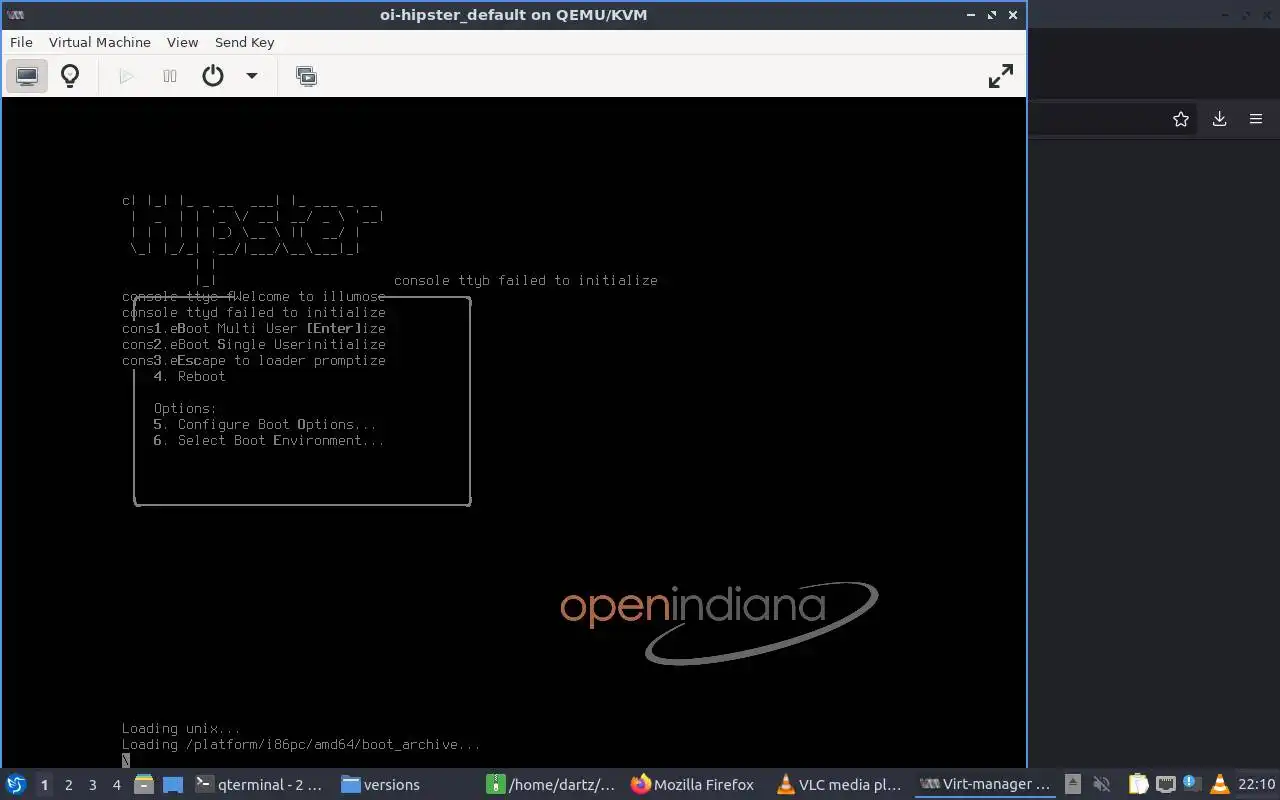
Task: Click the VLC cone tray icon
Action: pos(1218,785)
